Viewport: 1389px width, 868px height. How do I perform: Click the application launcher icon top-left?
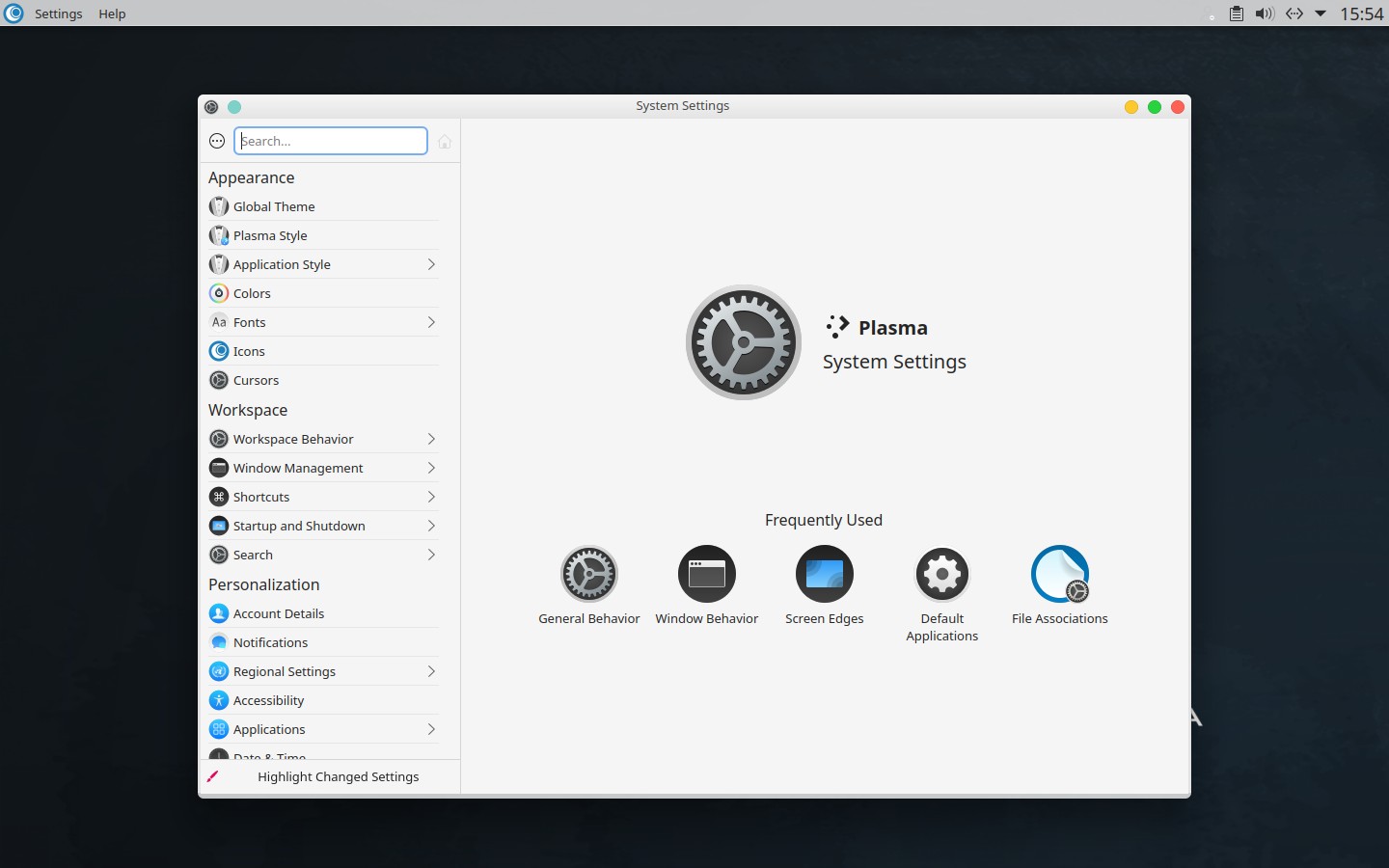(14, 14)
